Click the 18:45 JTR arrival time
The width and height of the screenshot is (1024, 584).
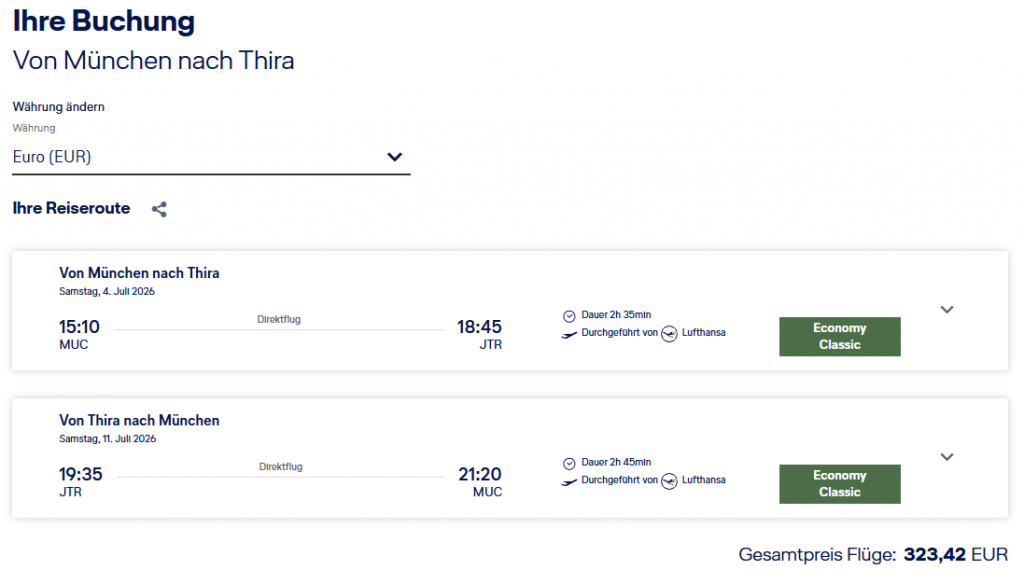479,327
